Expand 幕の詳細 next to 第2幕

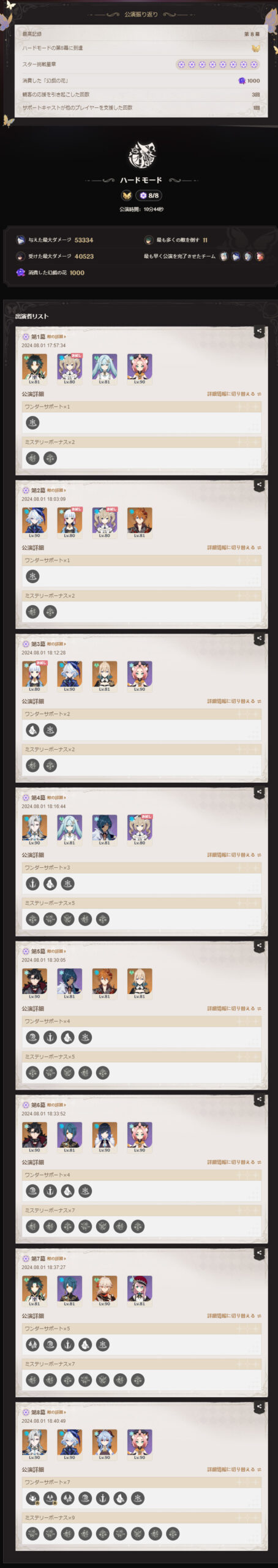[56, 491]
